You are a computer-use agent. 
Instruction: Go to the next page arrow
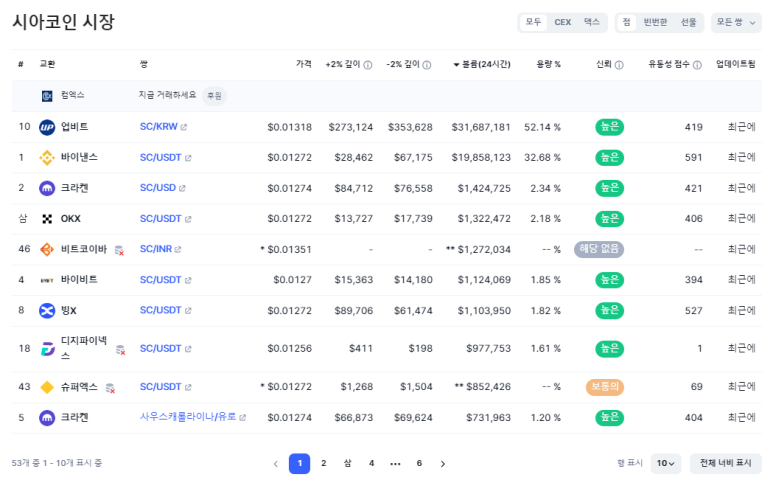[x=443, y=464]
